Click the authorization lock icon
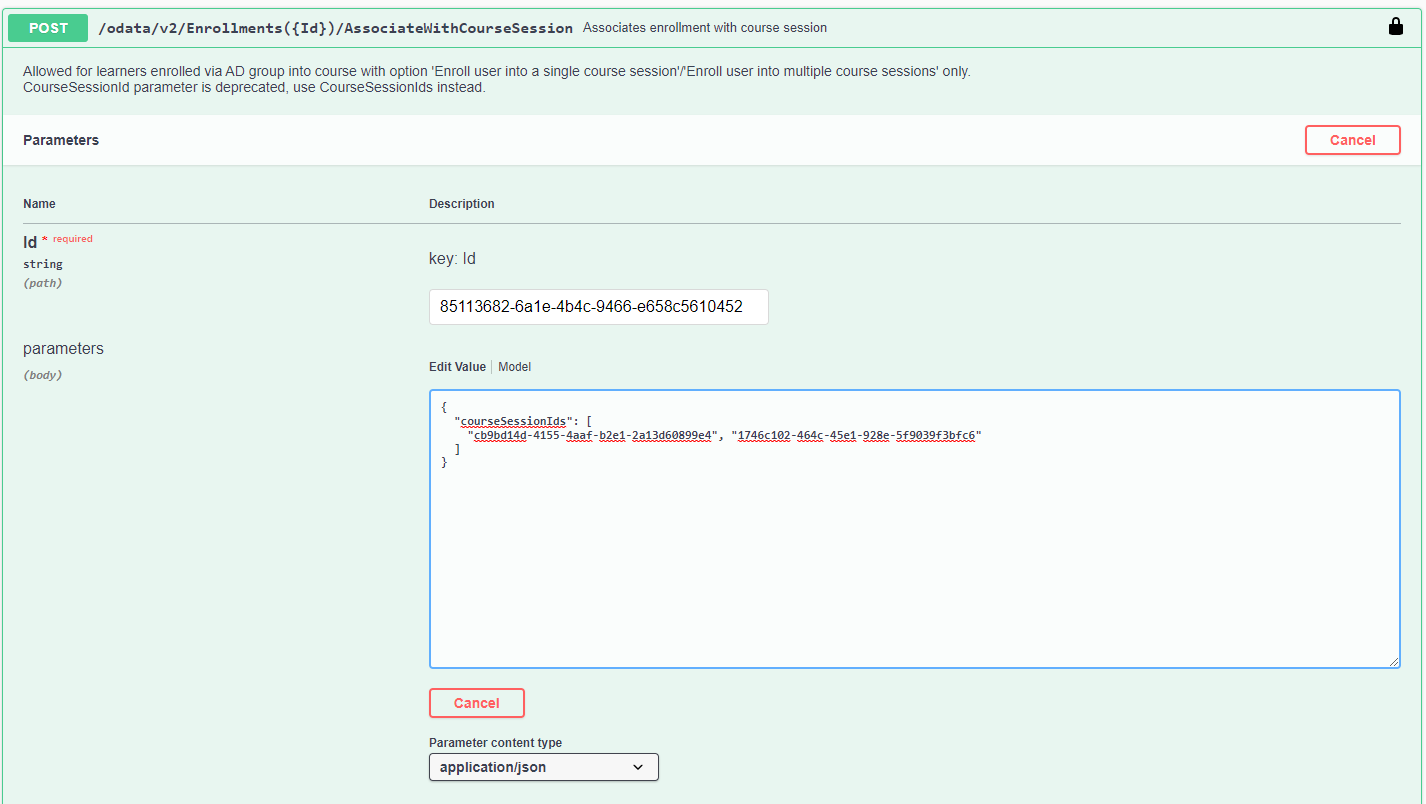Screen dimensions: 1426x804 coord(1396,27)
